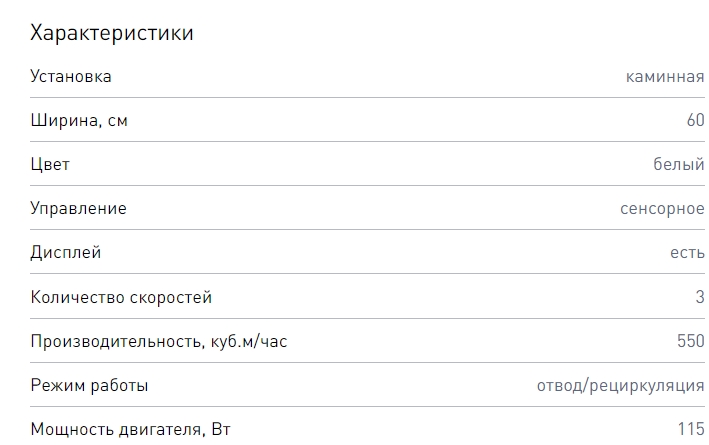709x445 pixels.
Task: Select the speed count value 3
Action: tap(699, 297)
